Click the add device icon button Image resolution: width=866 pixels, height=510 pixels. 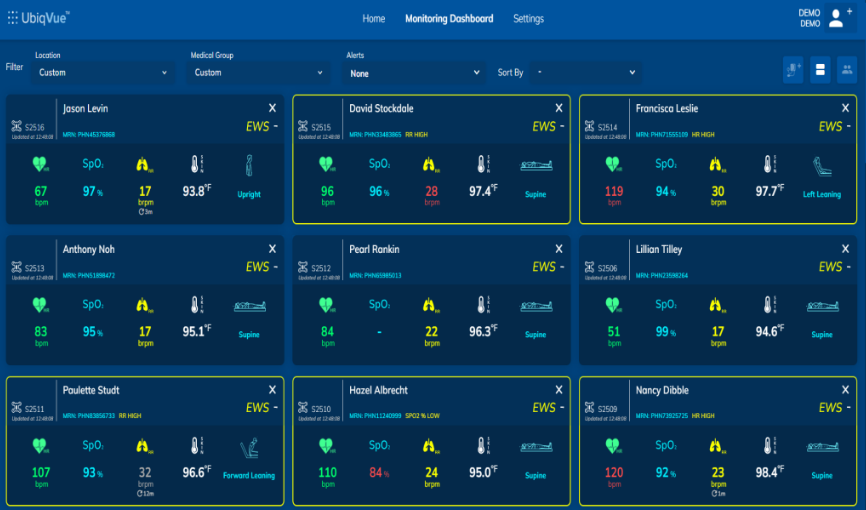tap(794, 69)
